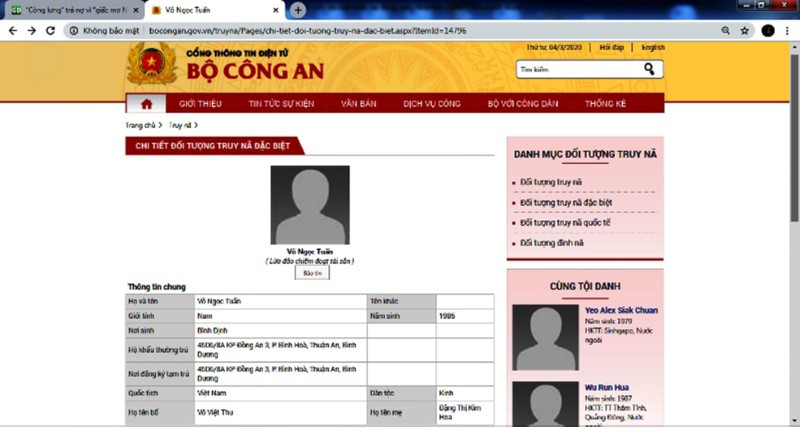800x427 pixels.
Task: Click the Wu Run Hua profile thumbnail
Action: (545, 404)
